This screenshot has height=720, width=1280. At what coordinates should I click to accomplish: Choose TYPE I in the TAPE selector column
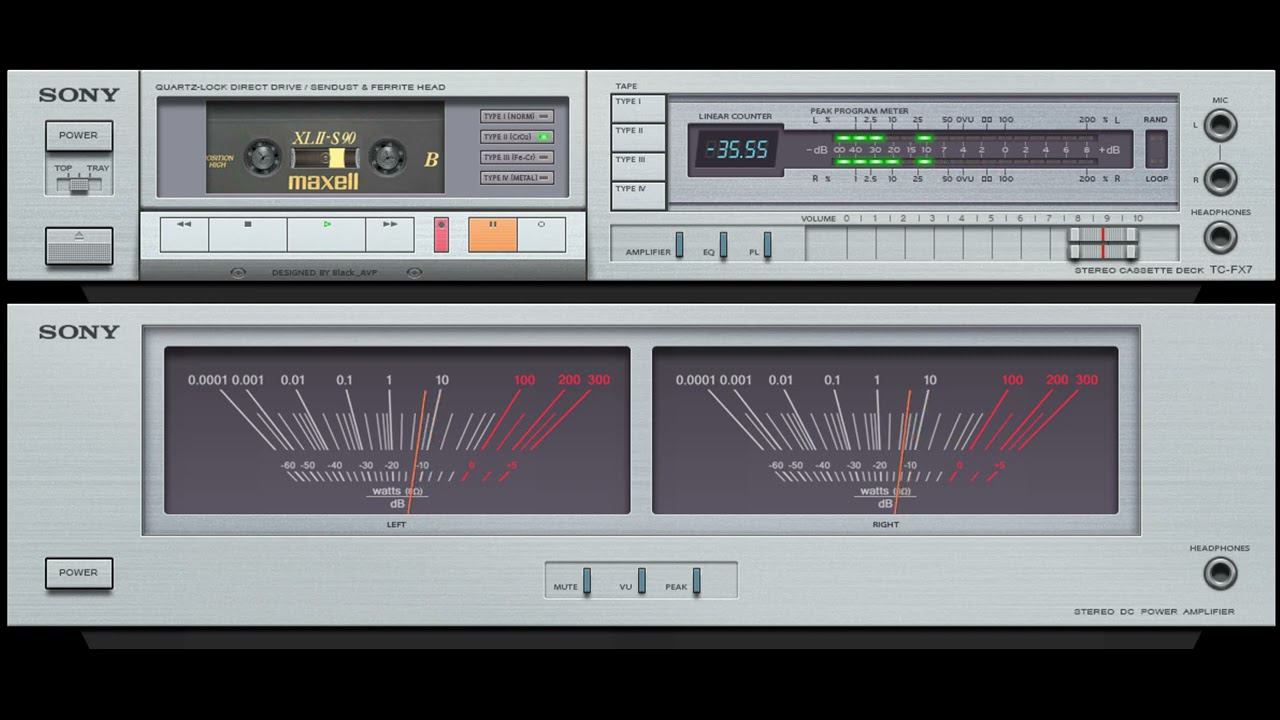click(x=638, y=108)
